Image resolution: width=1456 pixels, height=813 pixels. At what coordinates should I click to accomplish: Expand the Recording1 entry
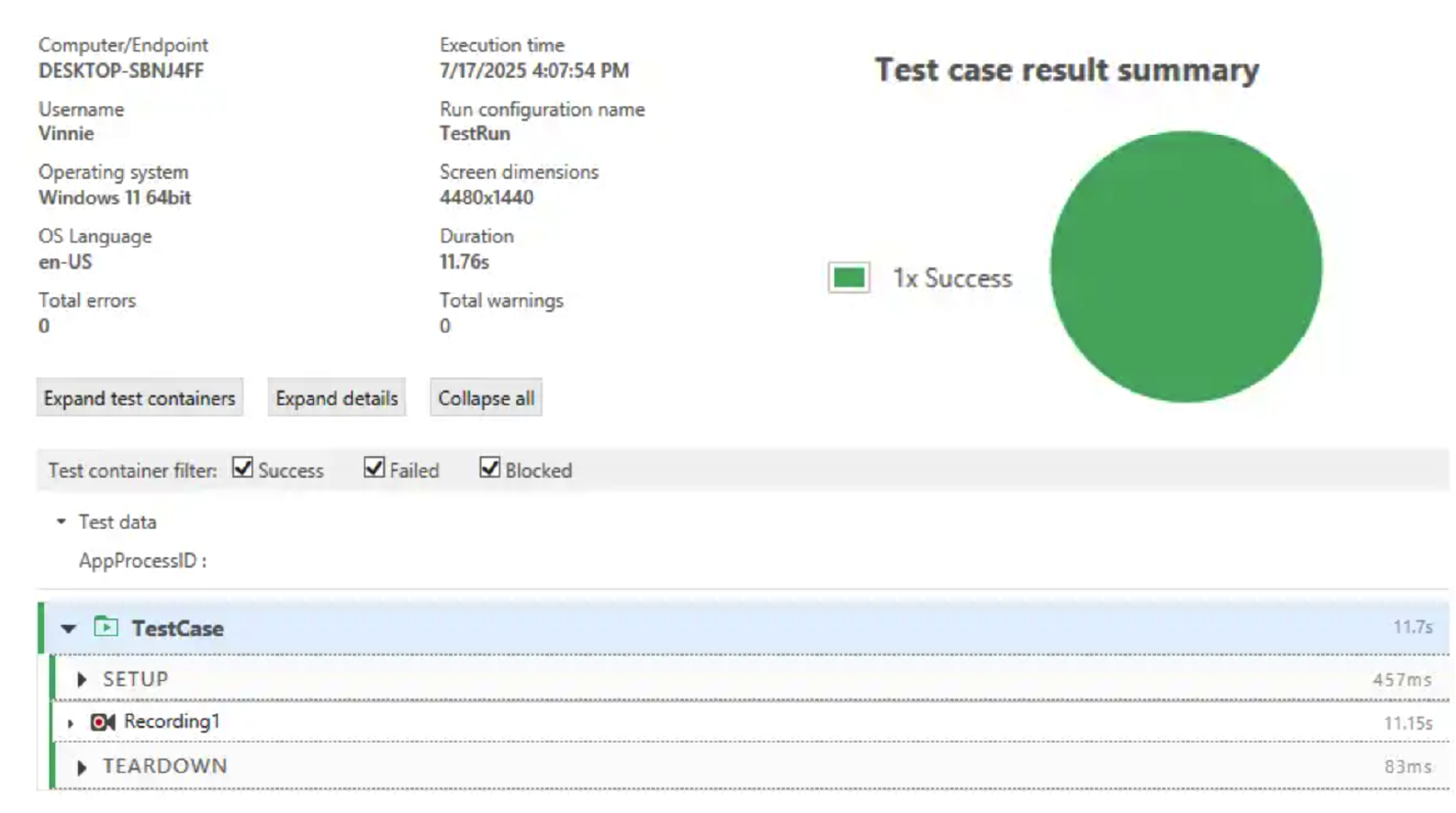point(71,723)
